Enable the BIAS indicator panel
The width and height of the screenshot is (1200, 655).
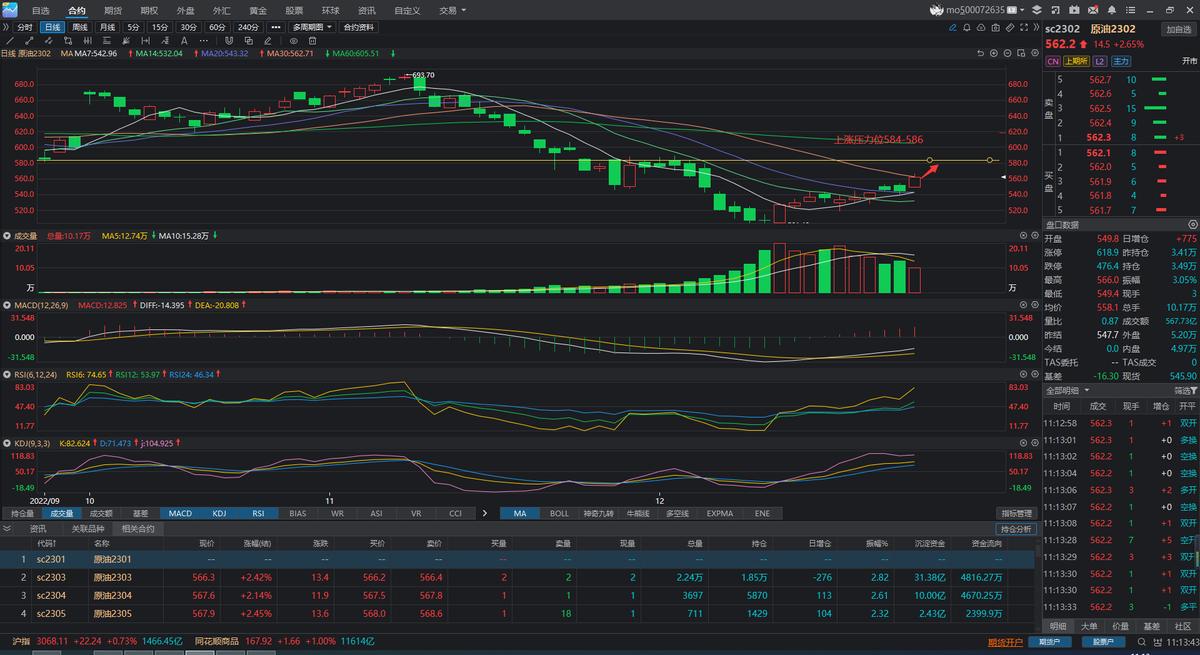[297, 514]
